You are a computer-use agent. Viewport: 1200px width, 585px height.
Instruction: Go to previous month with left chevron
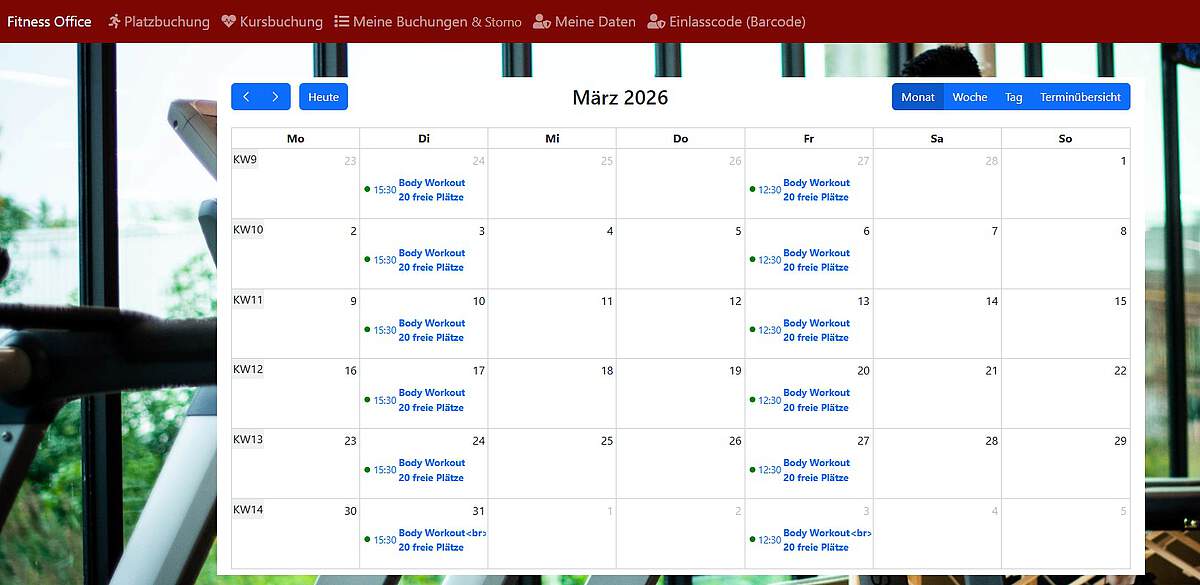246,97
